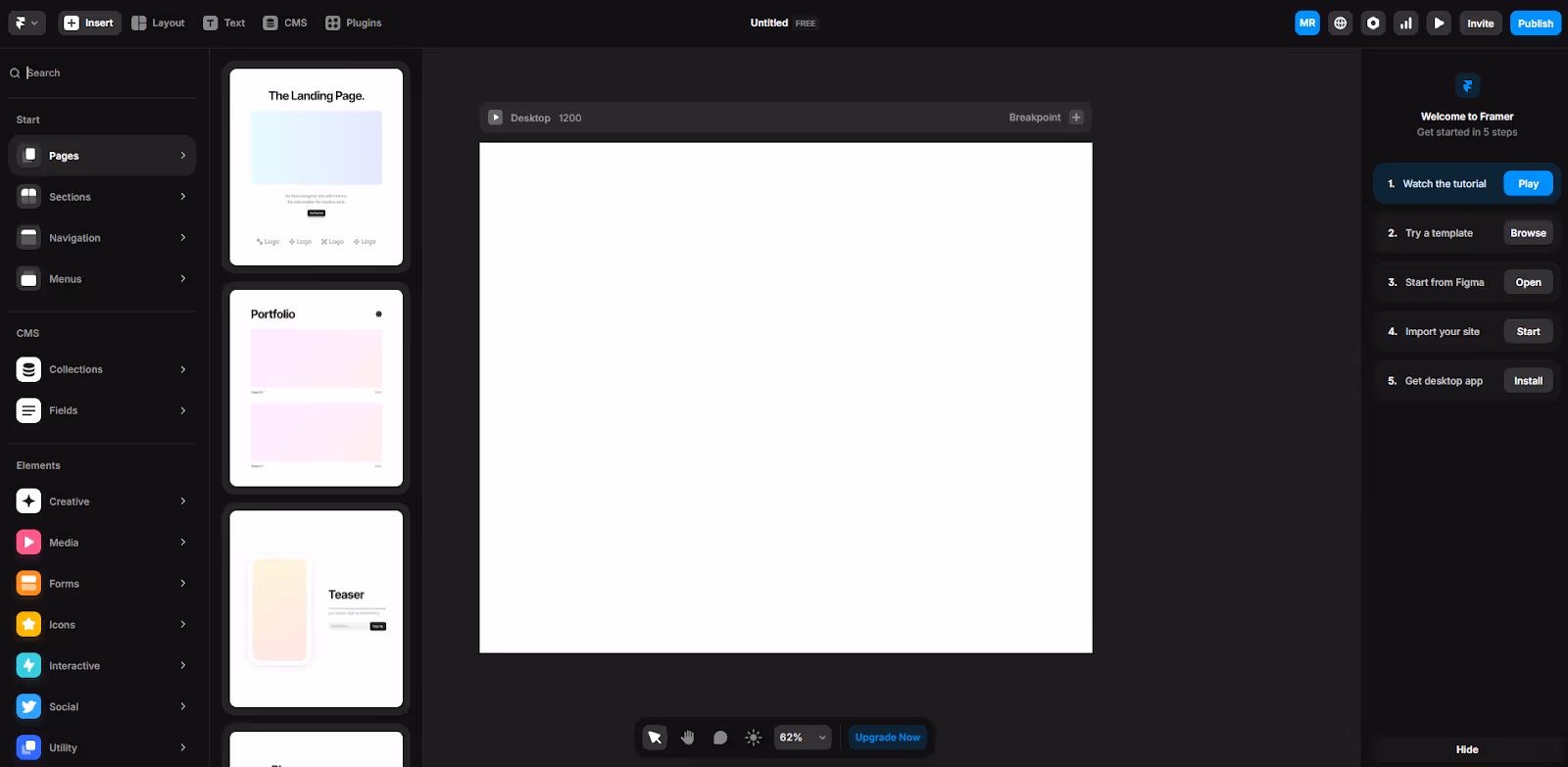Expand the Sections chevron
The height and width of the screenshot is (767, 1568).
183,196
